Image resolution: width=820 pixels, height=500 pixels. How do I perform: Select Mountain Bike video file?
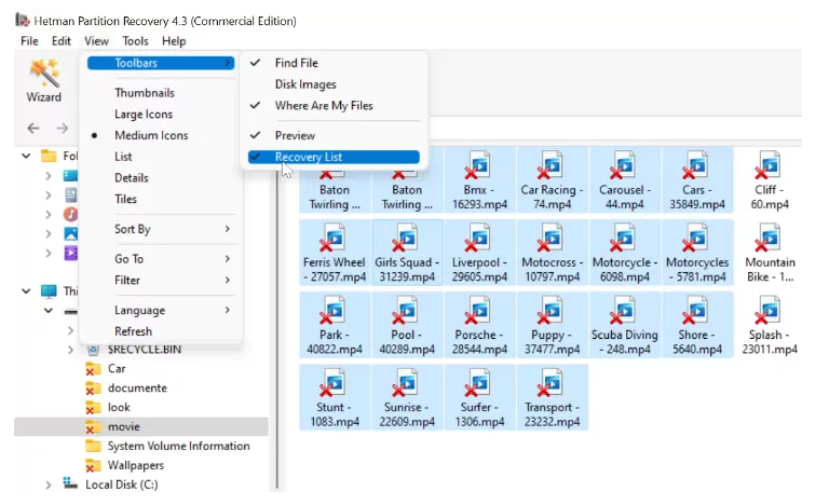769,253
